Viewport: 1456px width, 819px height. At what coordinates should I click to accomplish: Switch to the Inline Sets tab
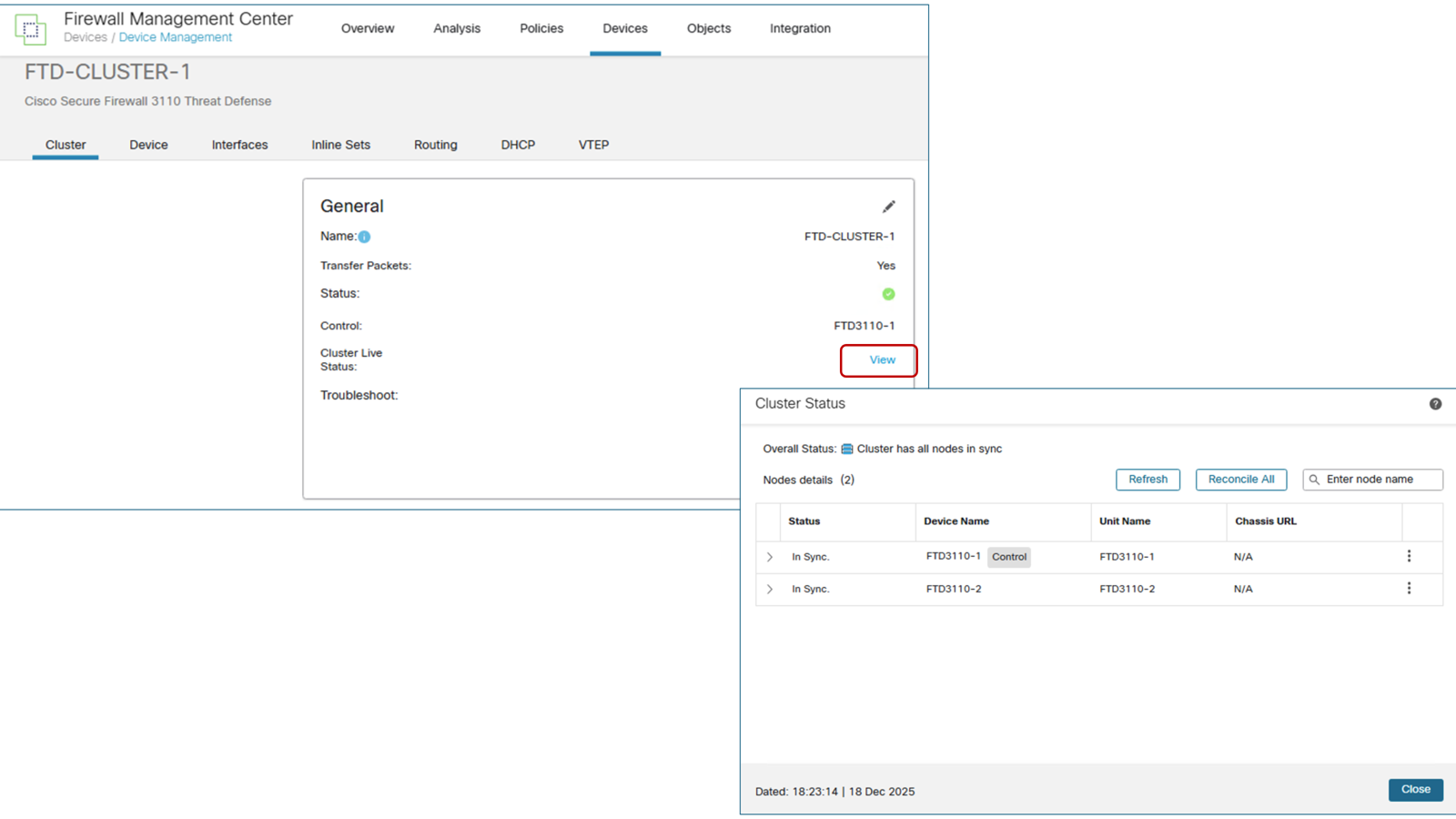[x=340, y=145]
